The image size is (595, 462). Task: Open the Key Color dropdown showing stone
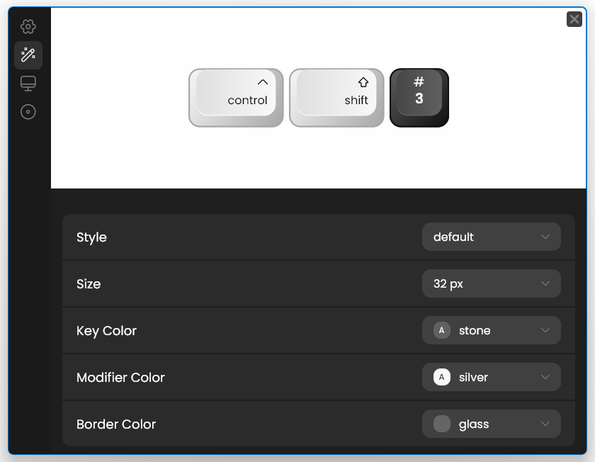[491, 330]
